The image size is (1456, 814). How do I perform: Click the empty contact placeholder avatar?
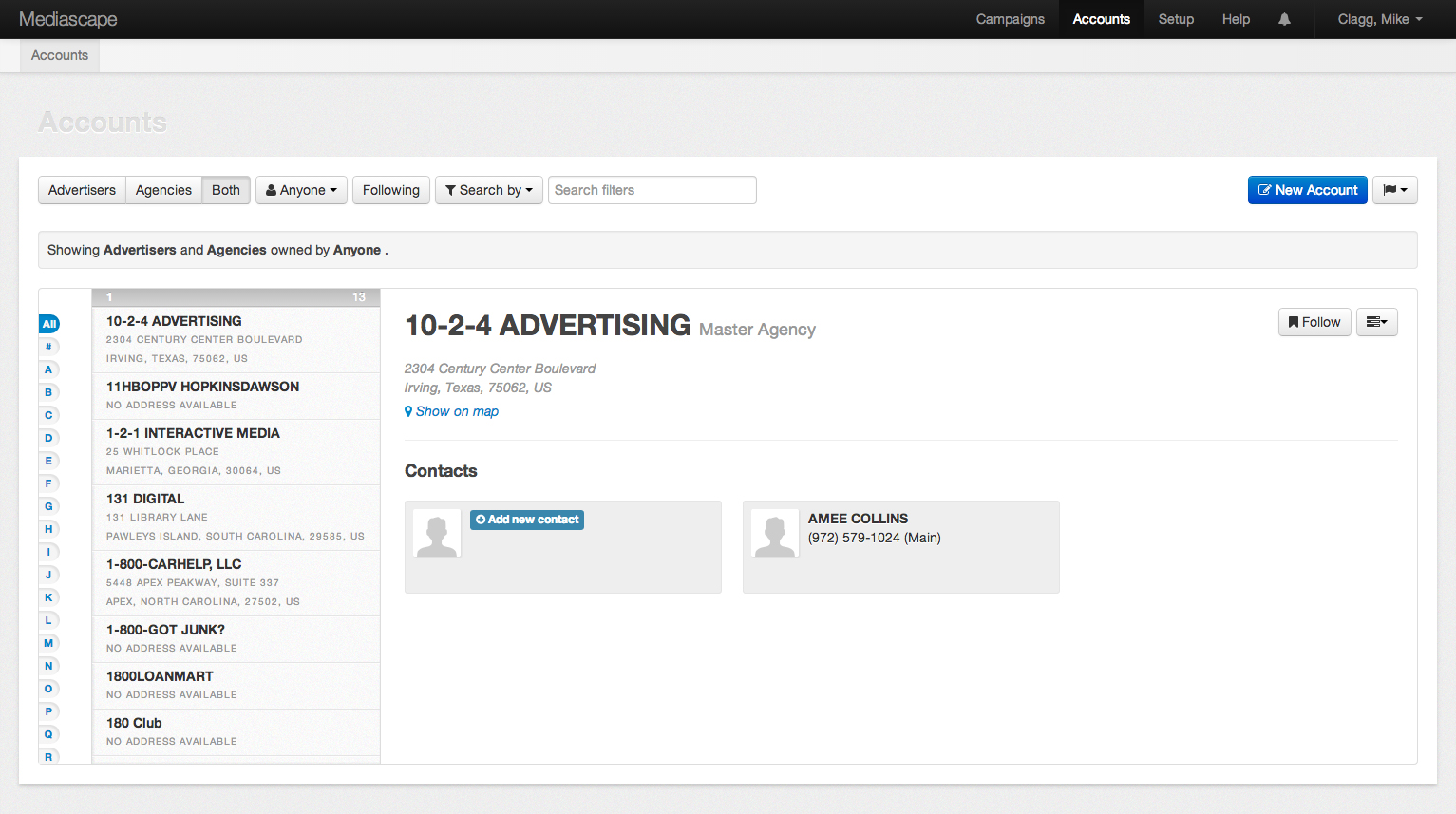pos(437,533)
